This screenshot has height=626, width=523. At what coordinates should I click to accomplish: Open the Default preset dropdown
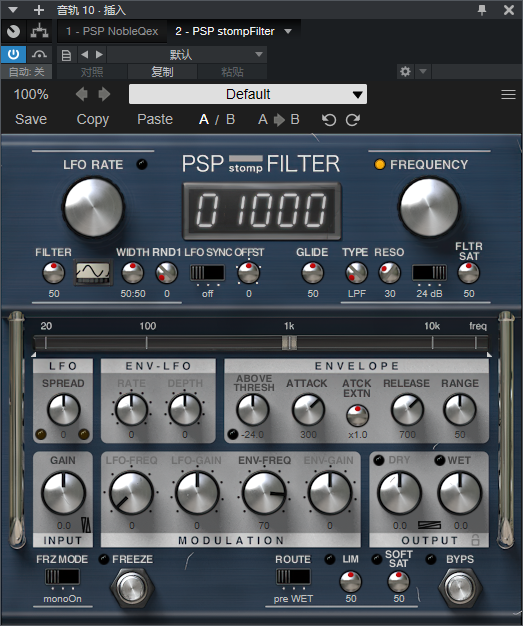point(248,94)
